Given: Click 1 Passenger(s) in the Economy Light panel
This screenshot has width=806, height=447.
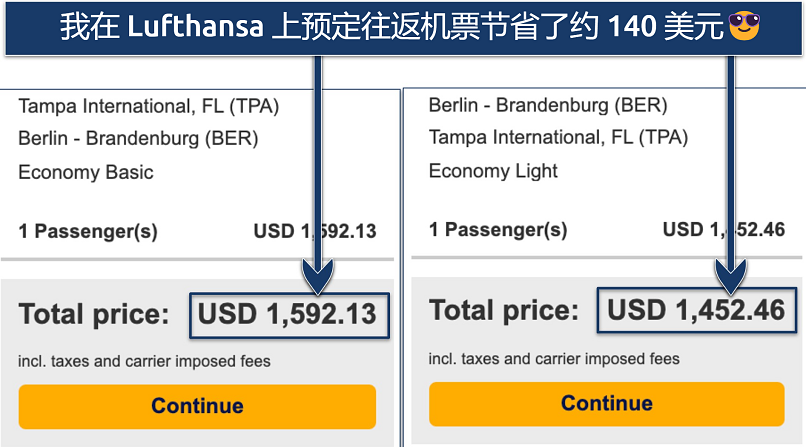Looking at the screenshot, I should pyautogui.click(x=498, y=230).
